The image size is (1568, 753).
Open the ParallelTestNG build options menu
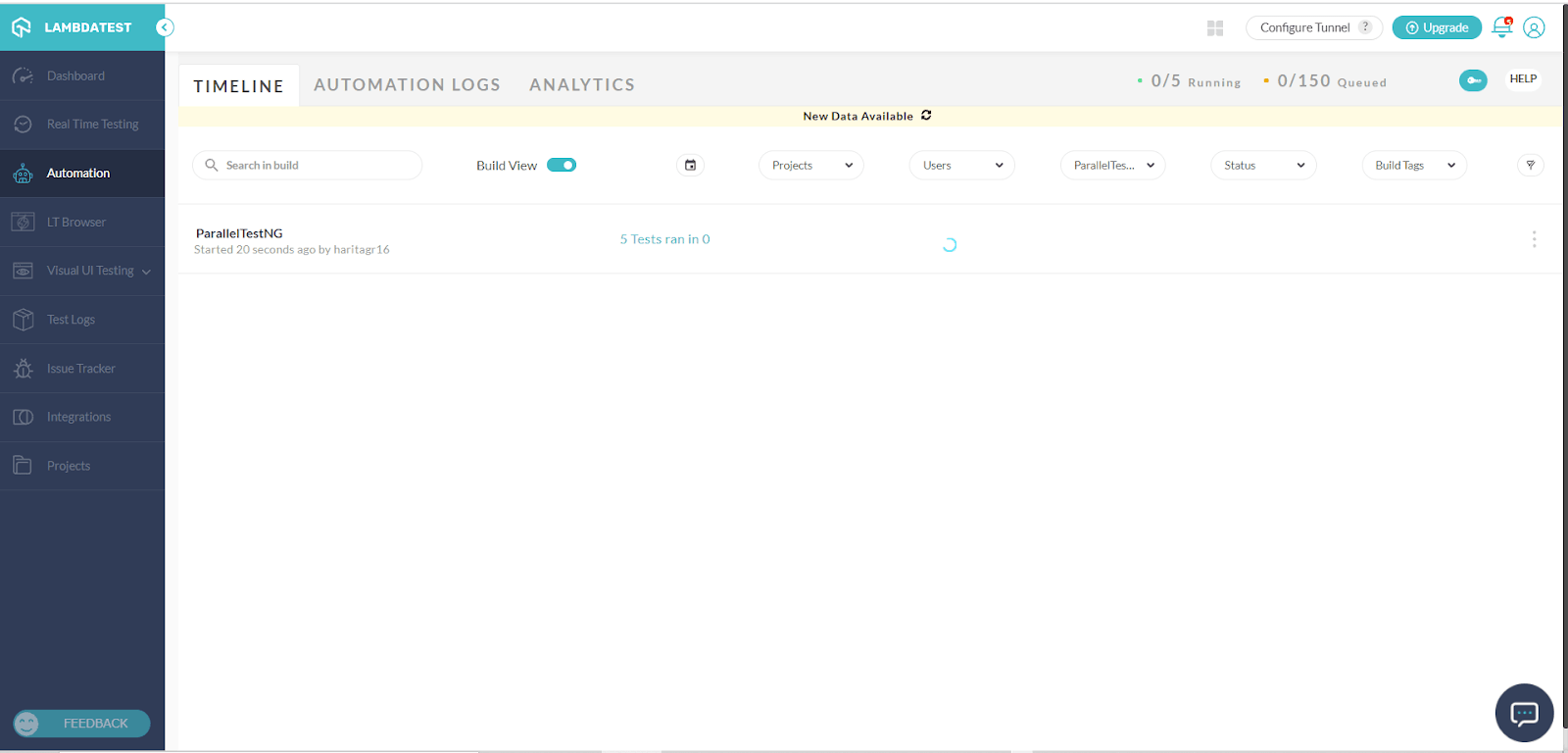coord(1535,239)
